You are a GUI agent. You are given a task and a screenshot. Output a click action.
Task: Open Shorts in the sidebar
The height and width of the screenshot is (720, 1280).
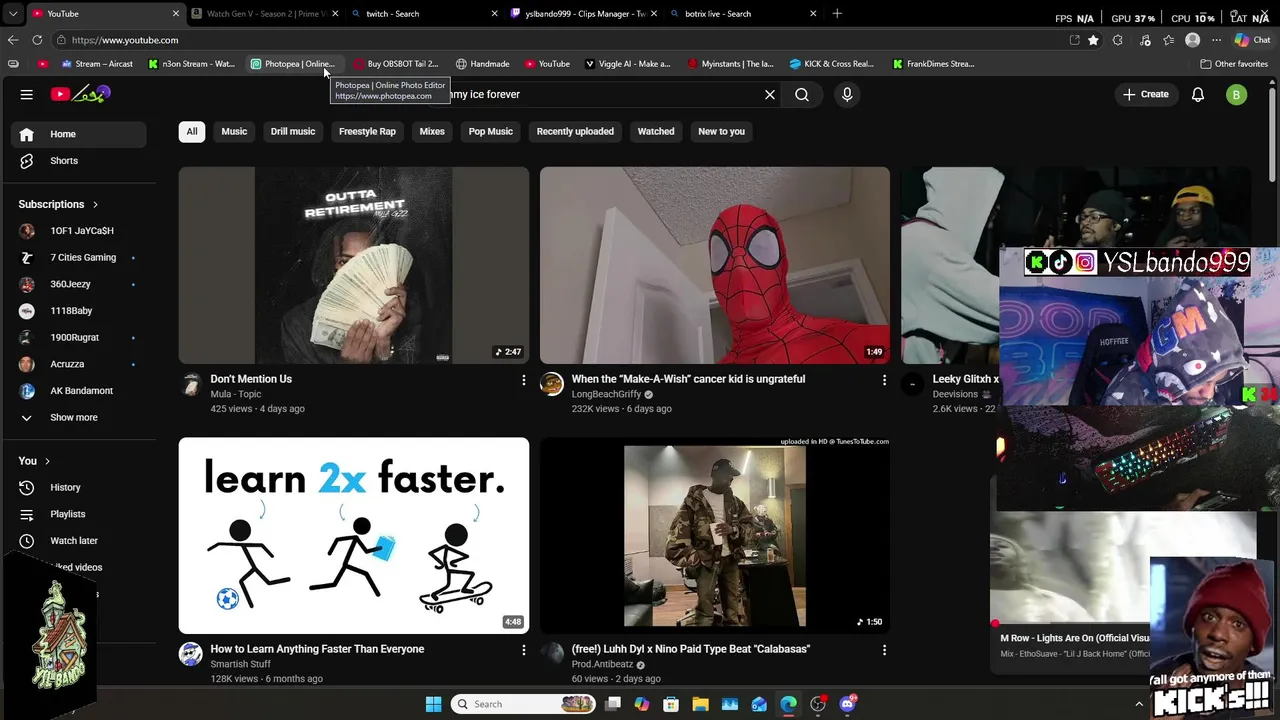pyautogui.click(x=78, y=161)
